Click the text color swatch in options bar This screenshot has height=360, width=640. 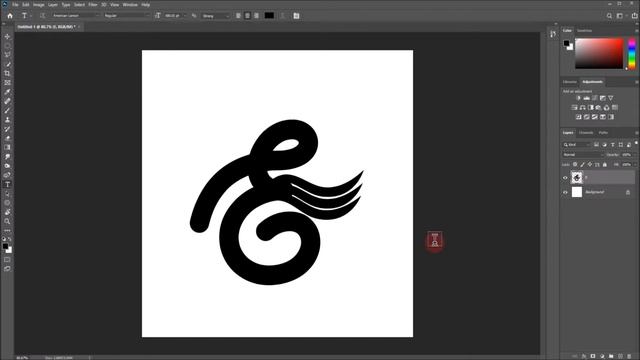(x=269, y=16)
